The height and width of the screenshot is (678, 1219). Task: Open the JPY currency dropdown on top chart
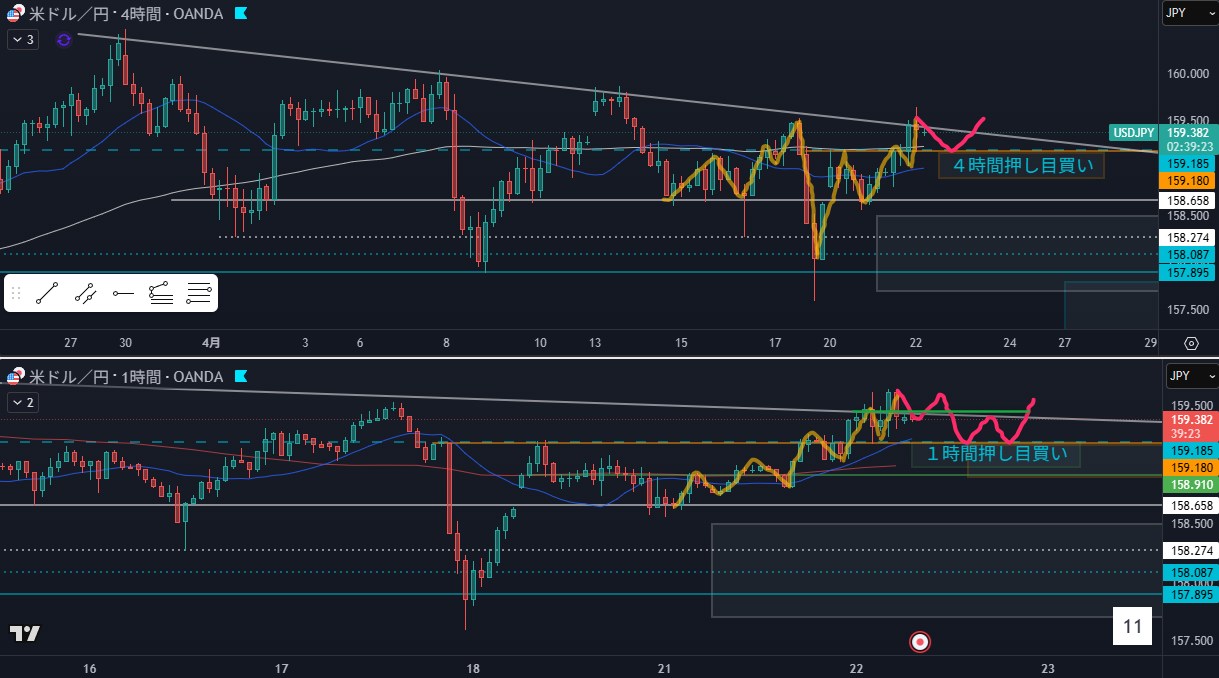(1187, 13)
